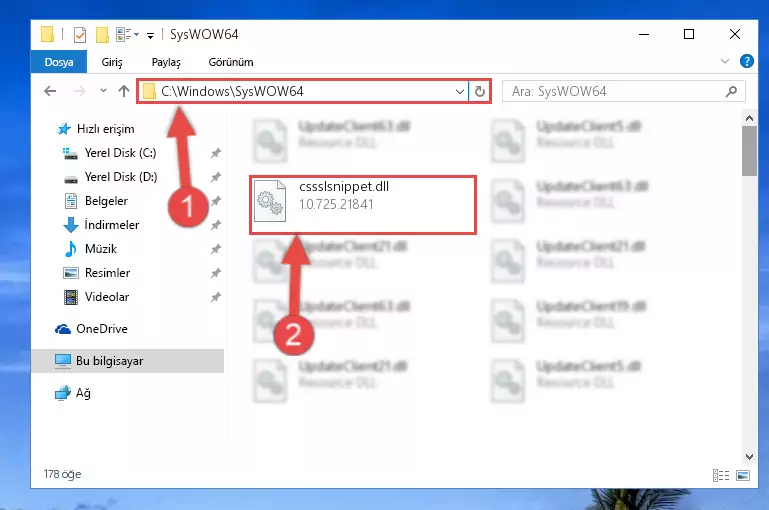Click the cssslsnippet.dll gear file icon
The image size is (769, 510).
point(270,201)
